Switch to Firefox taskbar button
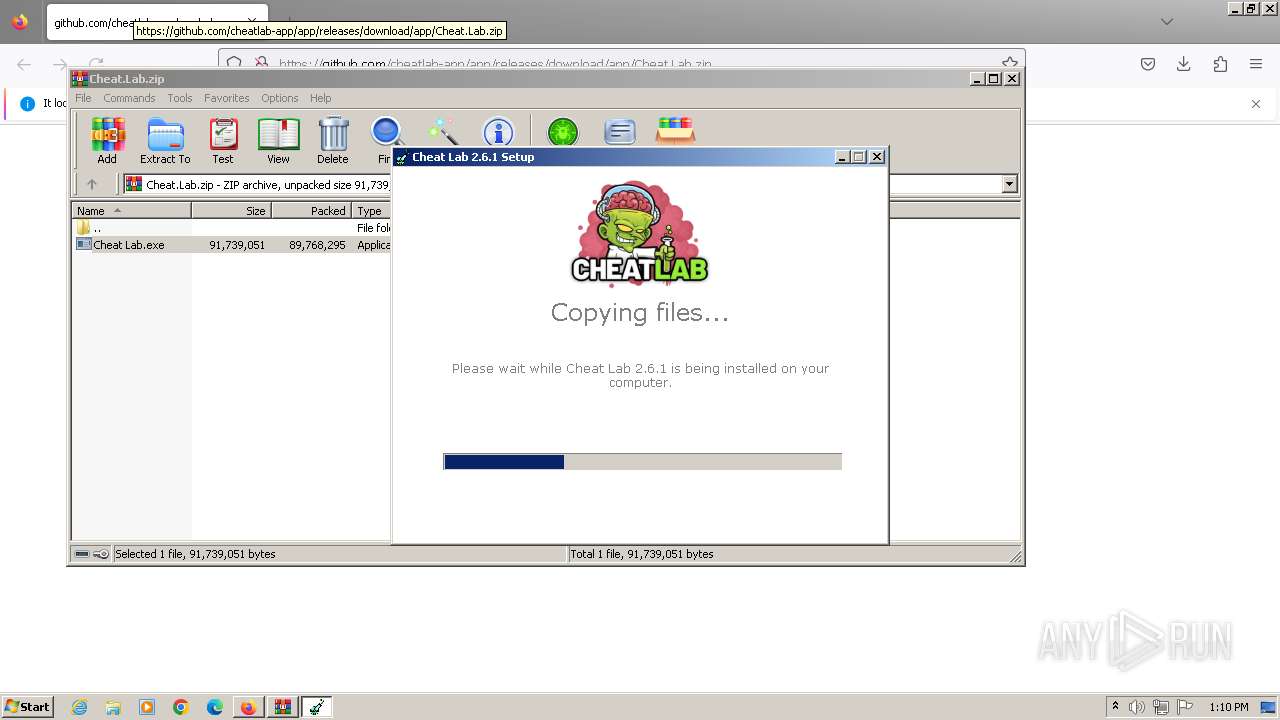 click(x=248, y=707)
